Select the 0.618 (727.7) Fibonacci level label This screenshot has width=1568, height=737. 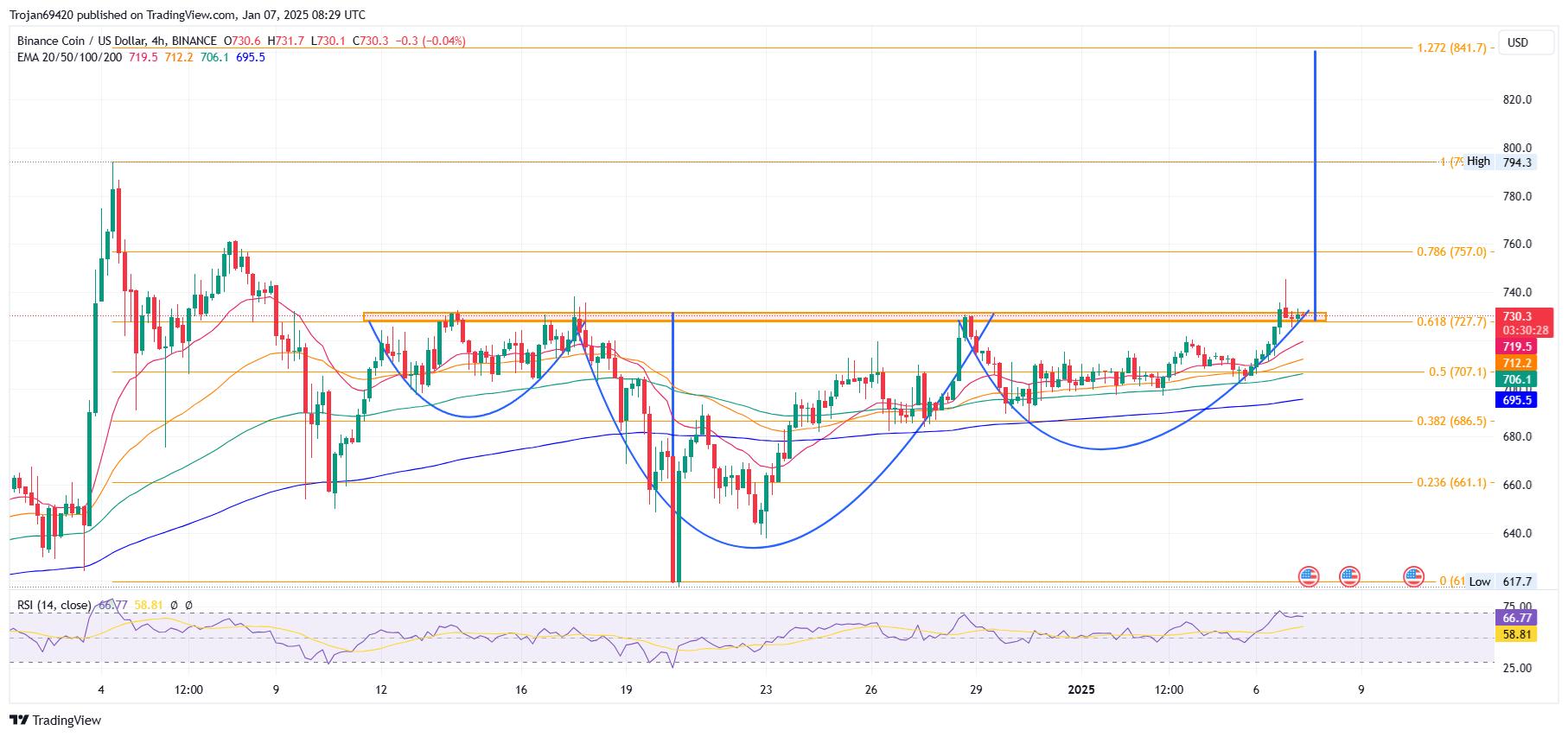[x=1451, y=321]
